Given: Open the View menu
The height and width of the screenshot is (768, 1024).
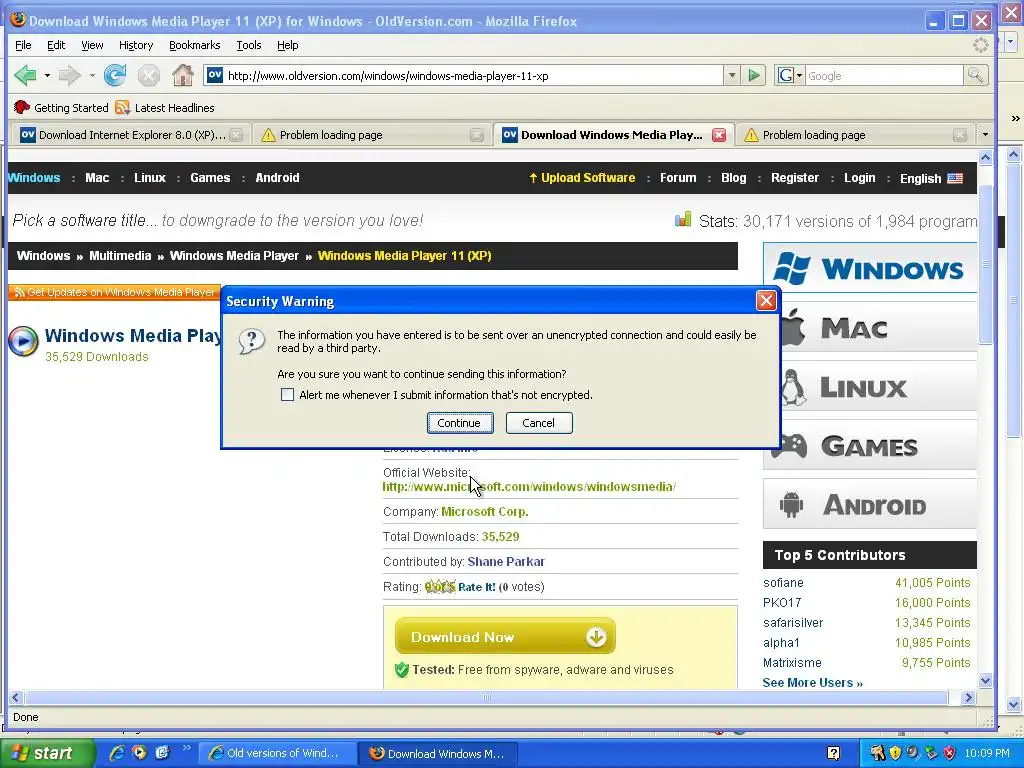Looking at the screenshot, I should point(92,45).
